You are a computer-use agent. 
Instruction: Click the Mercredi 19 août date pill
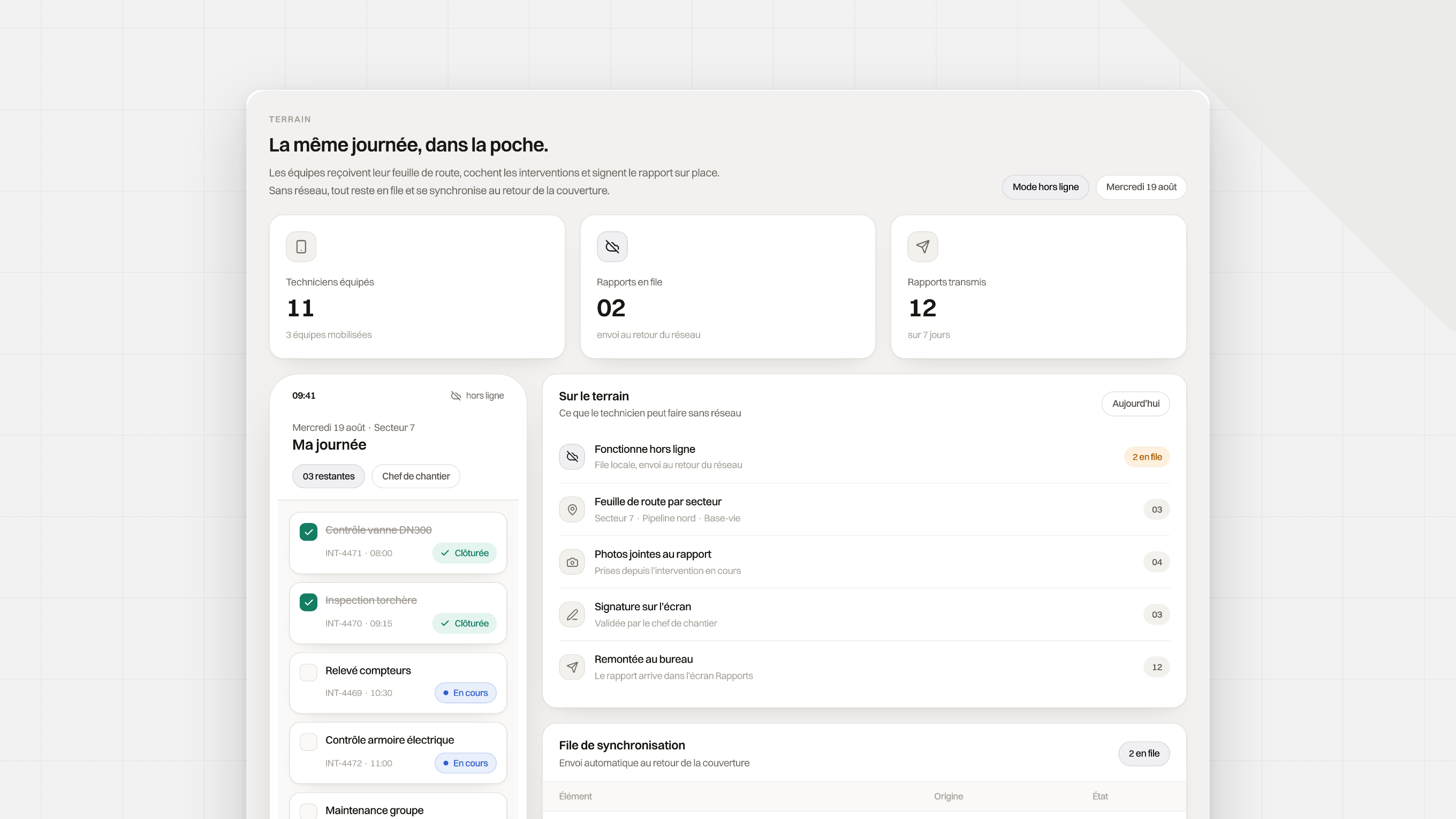coord(1141,187)
